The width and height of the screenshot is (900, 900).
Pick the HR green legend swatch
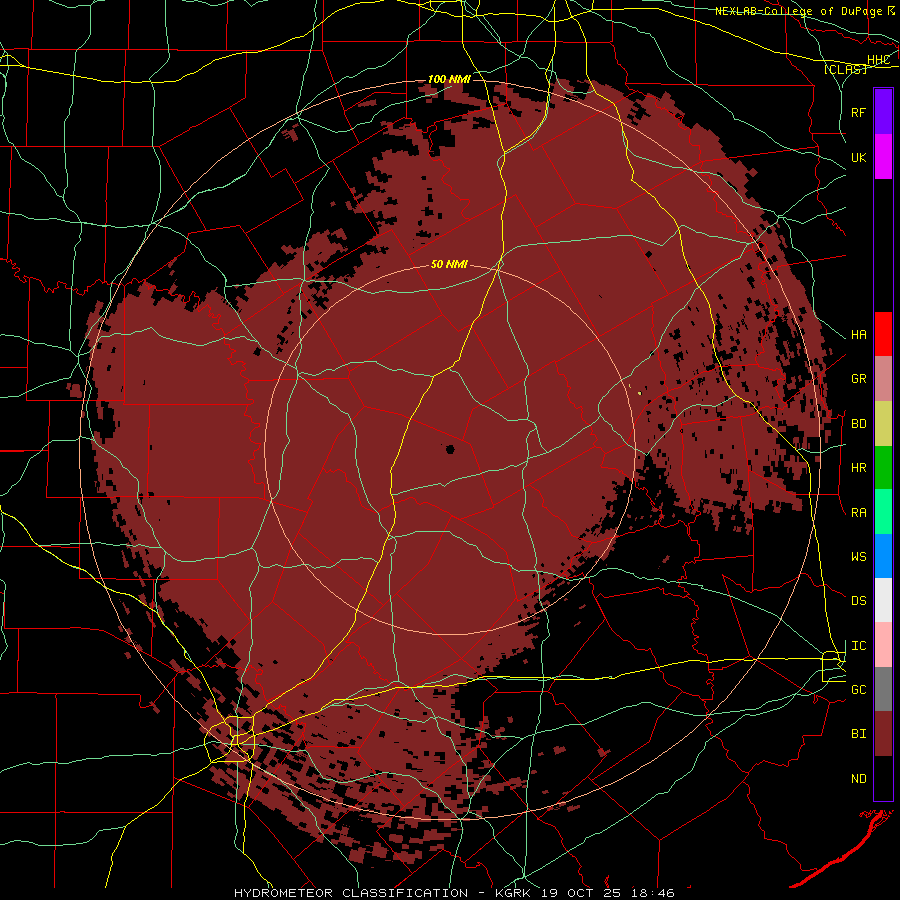pyautogui.click(x=883, y=468)
